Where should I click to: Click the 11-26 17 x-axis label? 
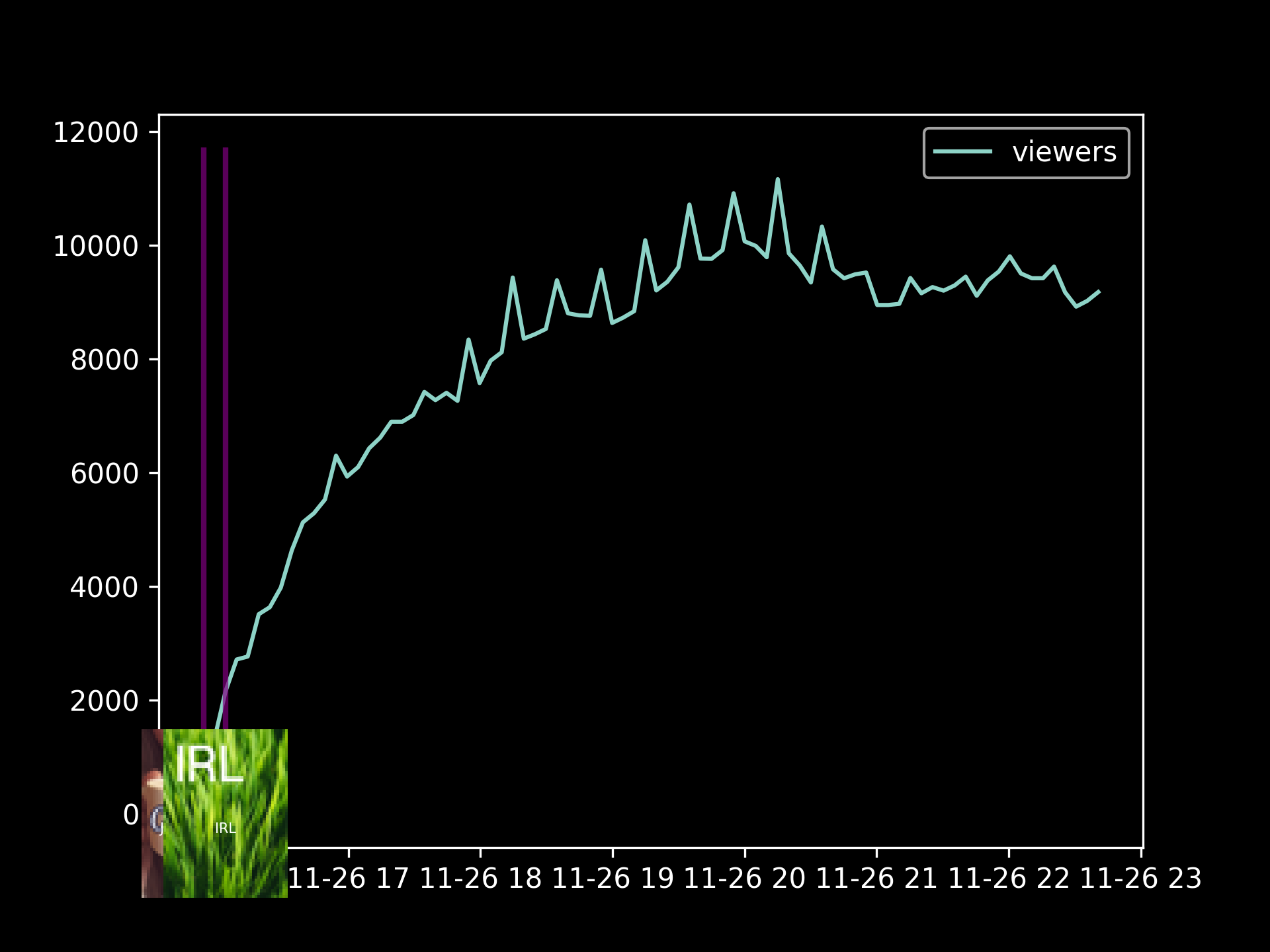pos(349,879)
